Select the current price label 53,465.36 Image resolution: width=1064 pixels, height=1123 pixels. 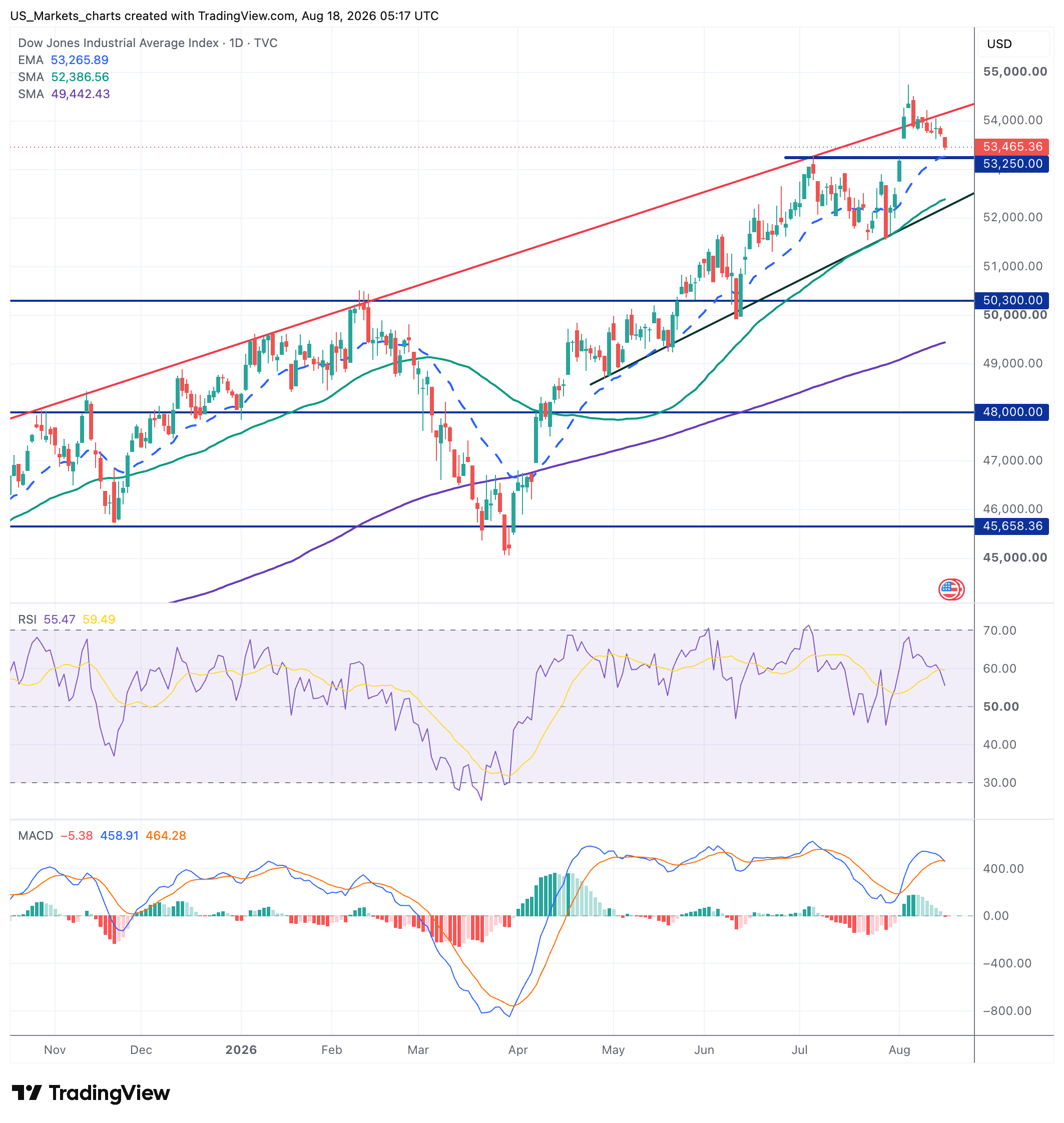click(1012, 147)
